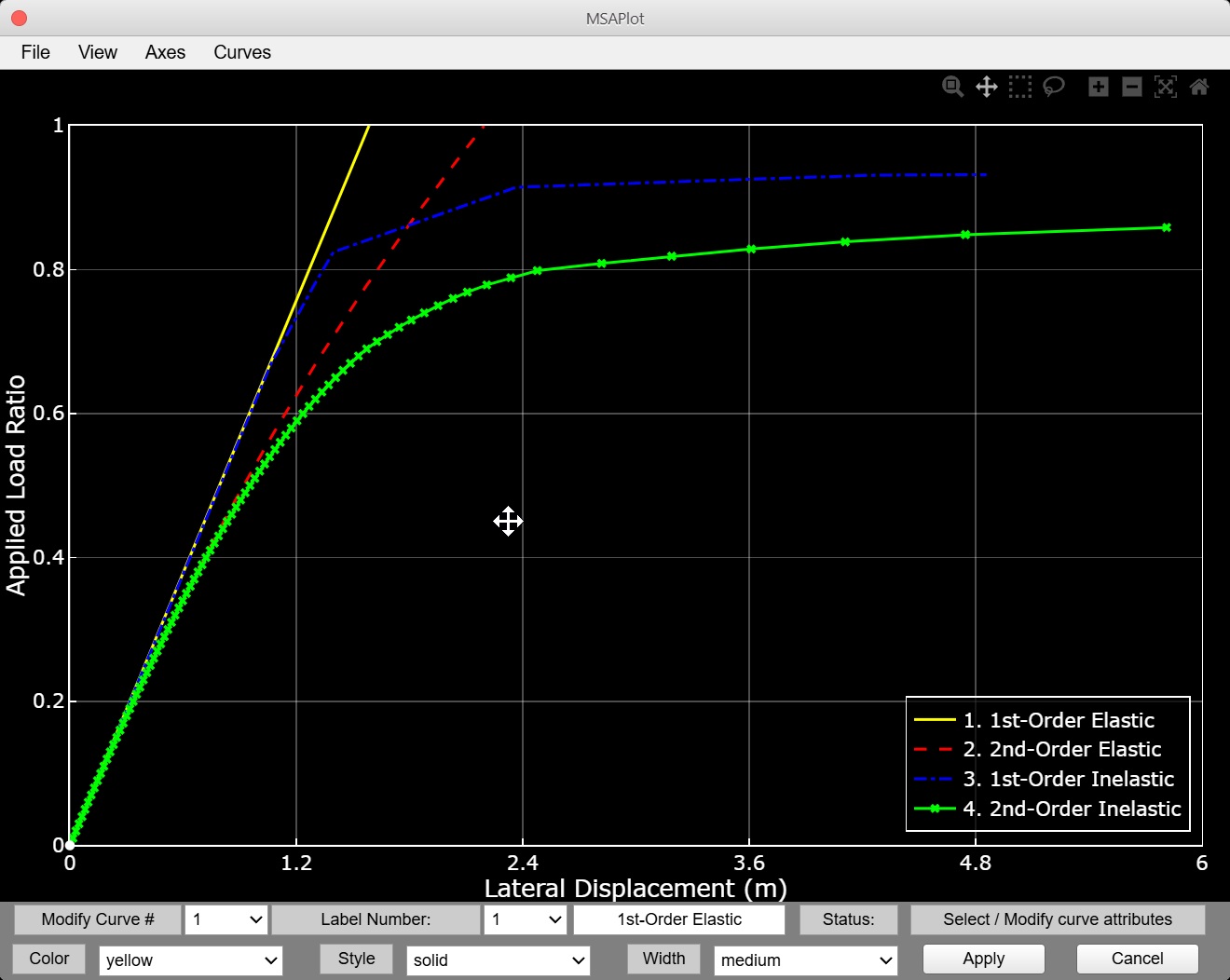Image resolution: width=1230 pixels, height=980 pixels.
Task: Open the Curves menu
Action: click(x=242, y=52)
